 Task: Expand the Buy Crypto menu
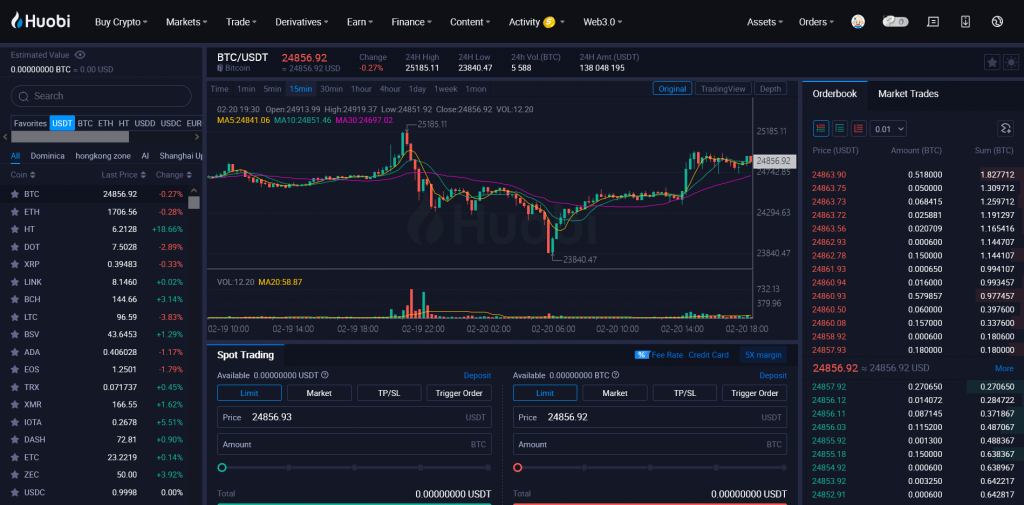(121, 22)
